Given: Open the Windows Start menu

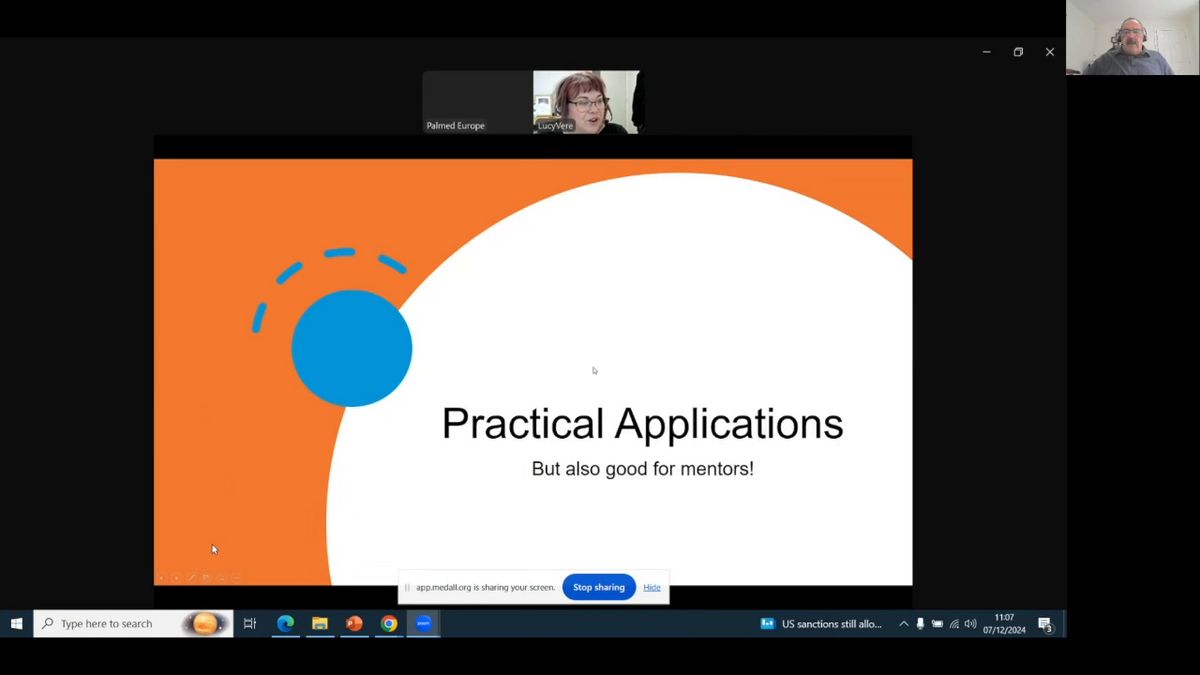Looking at the screenshot, I should 16,624.
